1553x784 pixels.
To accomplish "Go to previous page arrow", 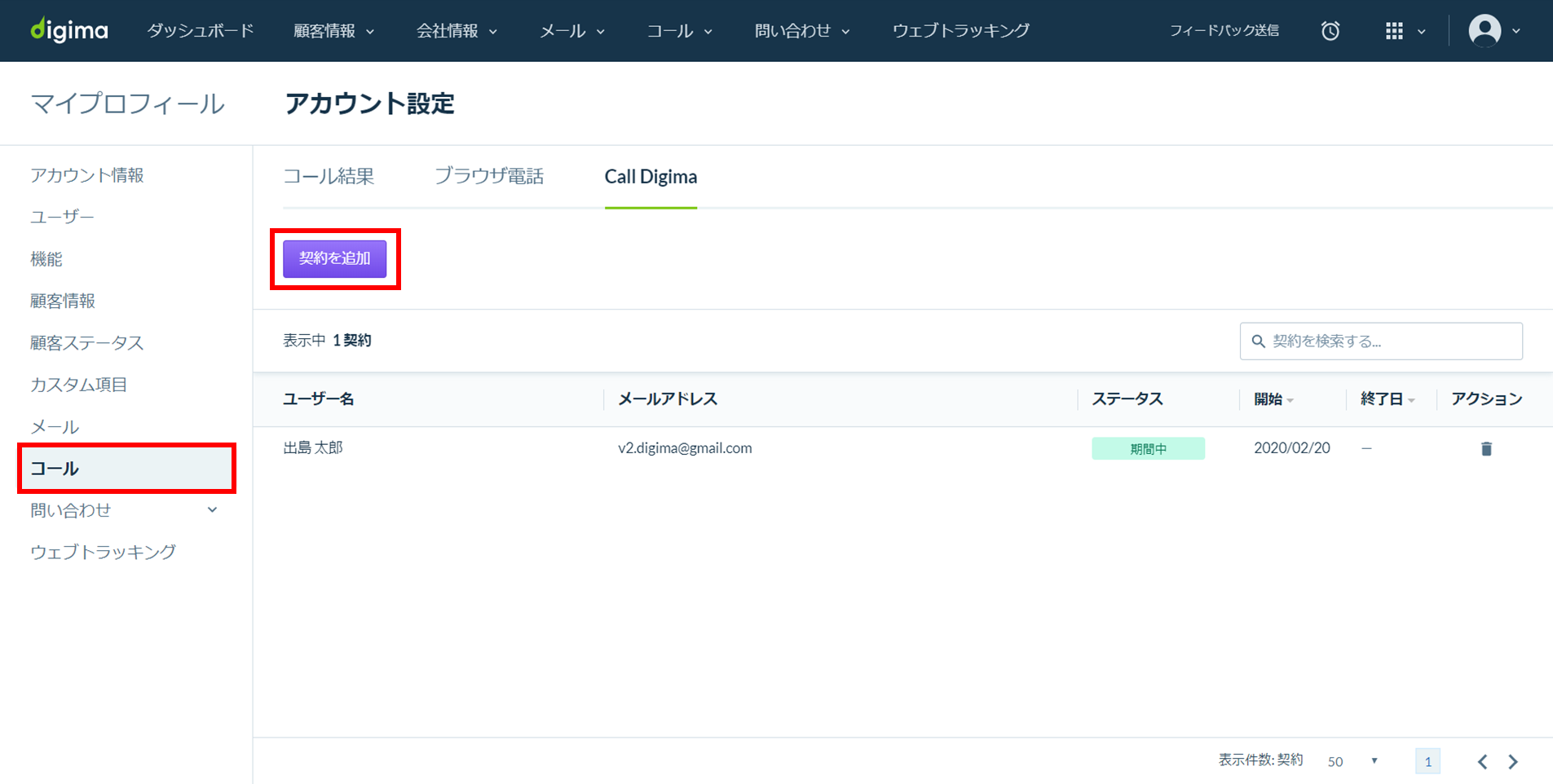I will (1482, 762).
